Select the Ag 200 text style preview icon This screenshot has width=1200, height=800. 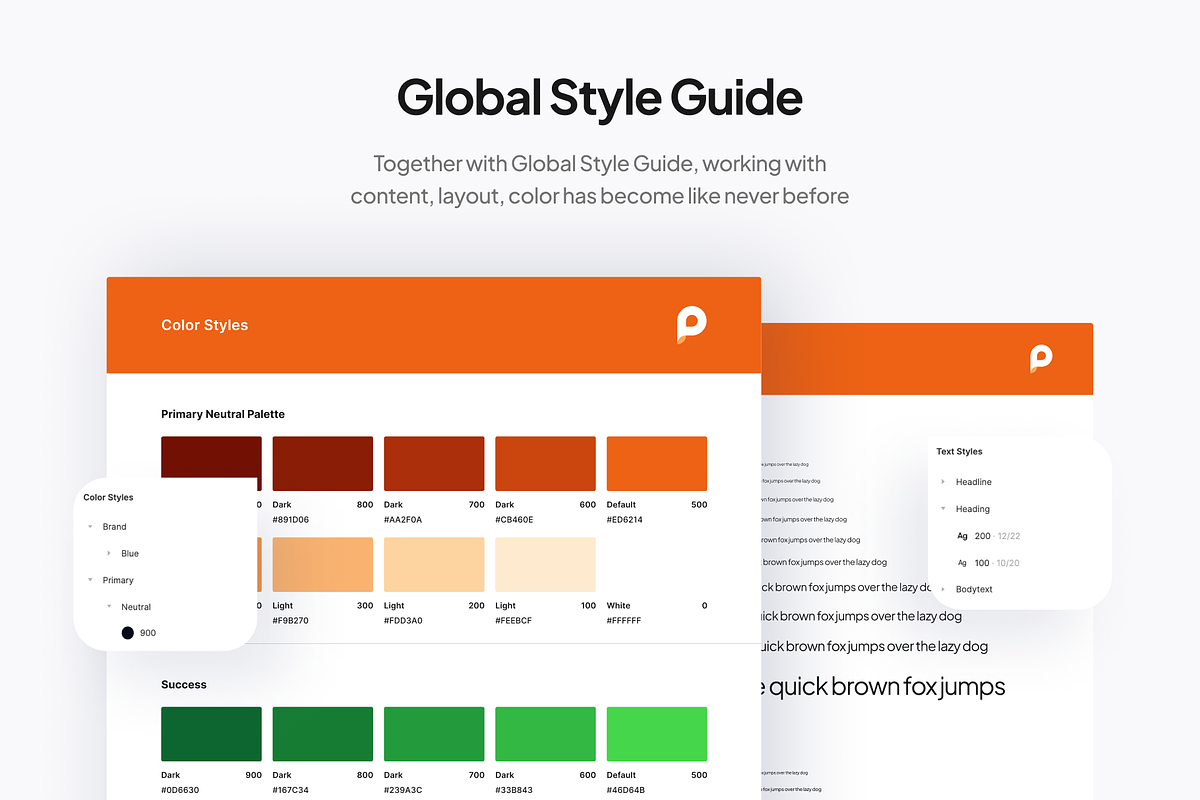click(x=962, y=536)
